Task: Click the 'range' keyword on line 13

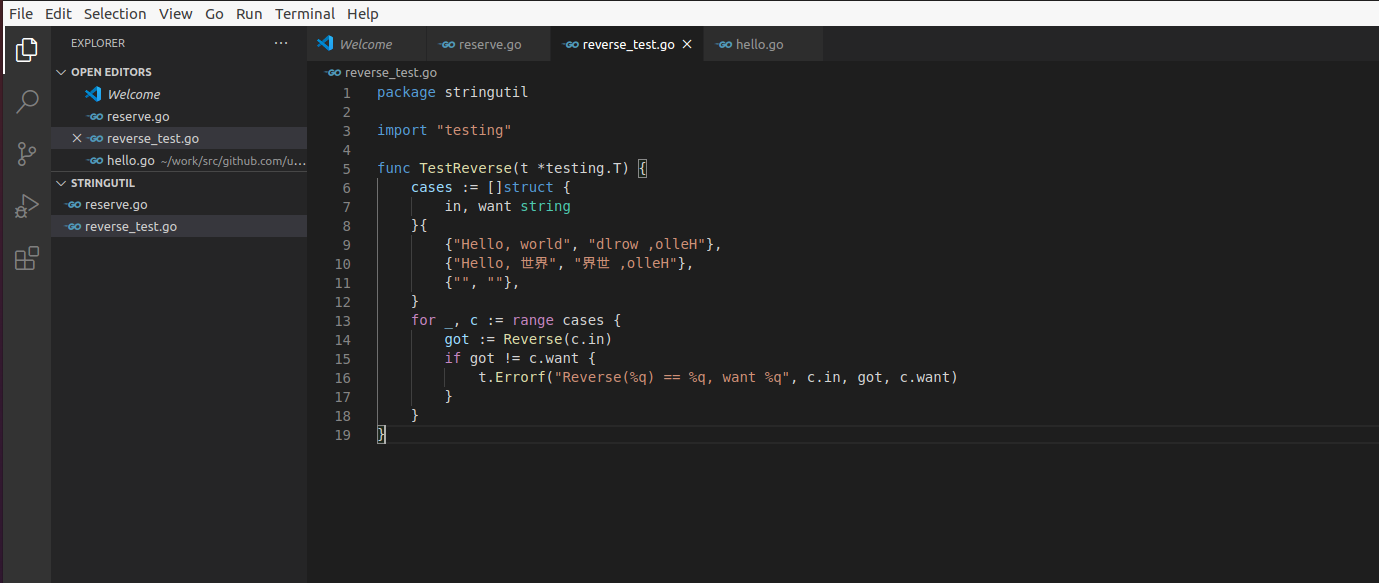Action: point(533,321)
